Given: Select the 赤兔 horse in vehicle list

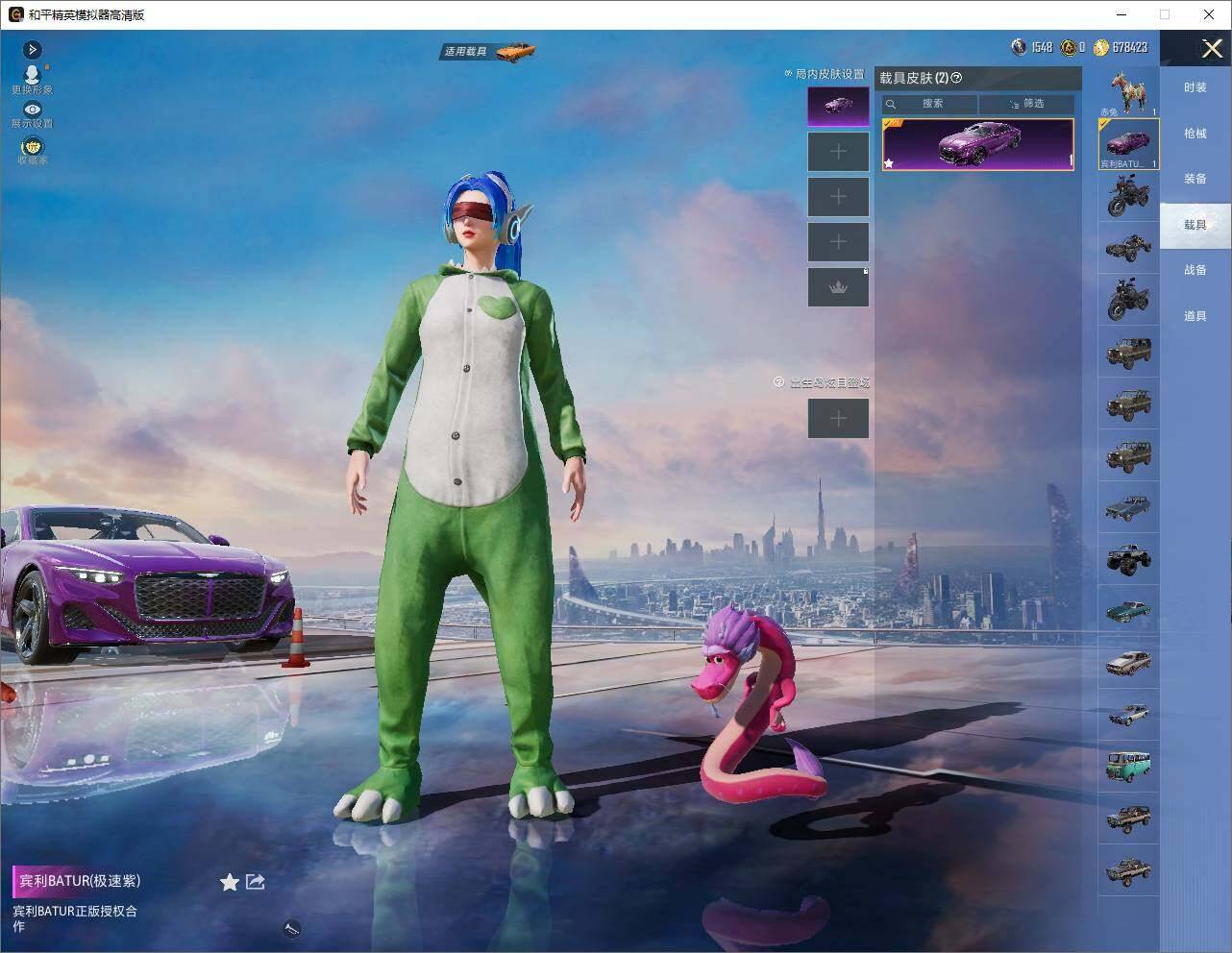Looking at the screenshot, I should (x=1128, y=93).
